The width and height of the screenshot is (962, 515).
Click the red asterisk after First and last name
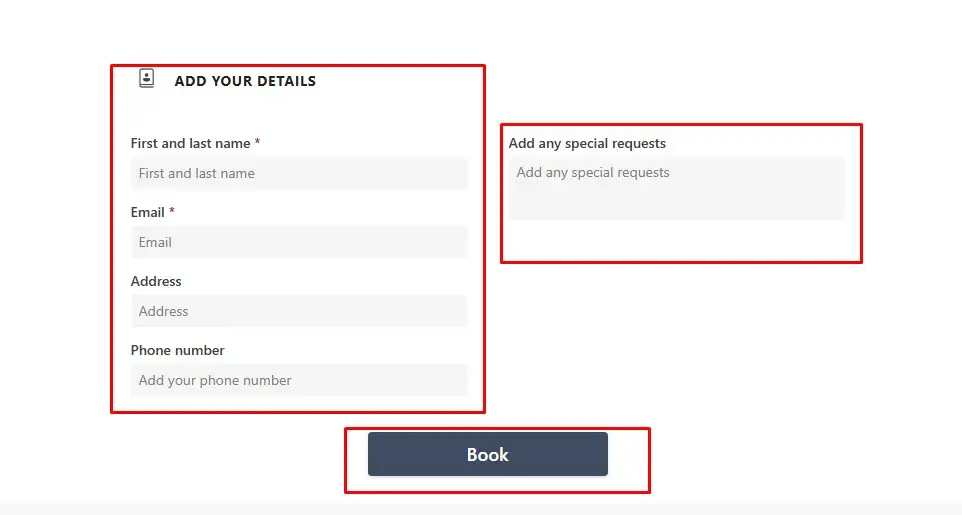258,142
